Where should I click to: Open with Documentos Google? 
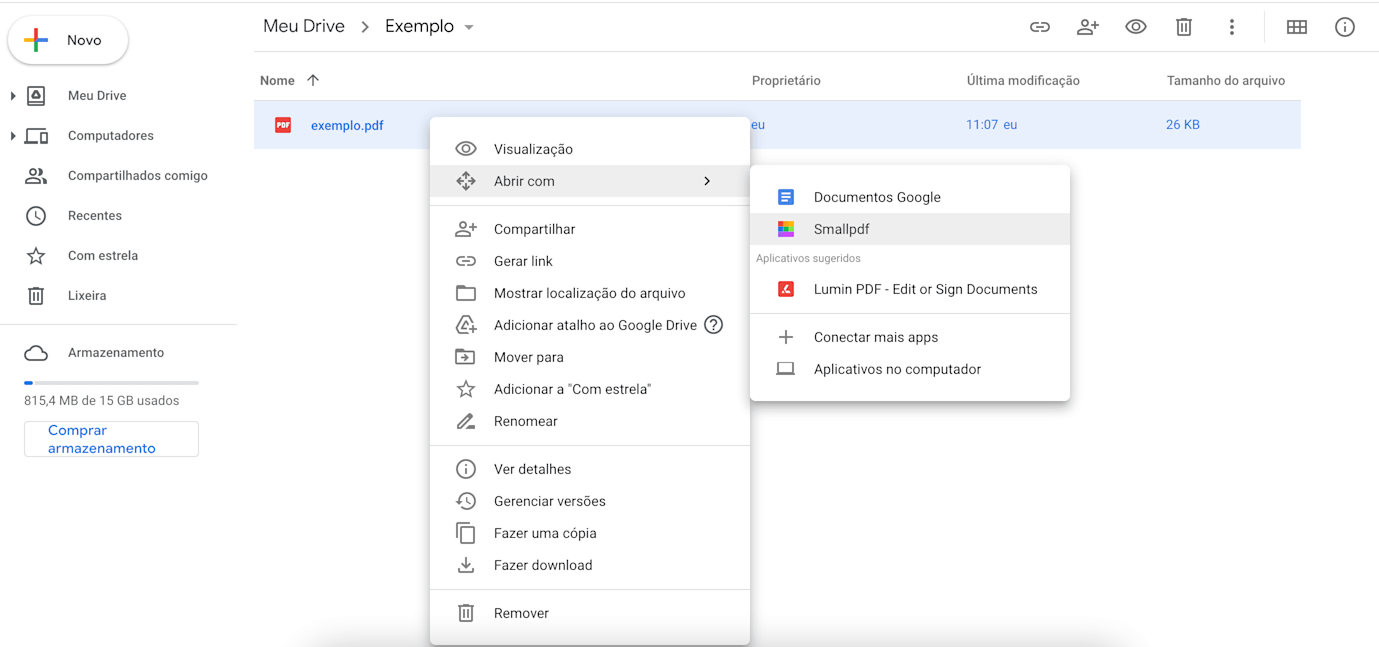point(910,197)
